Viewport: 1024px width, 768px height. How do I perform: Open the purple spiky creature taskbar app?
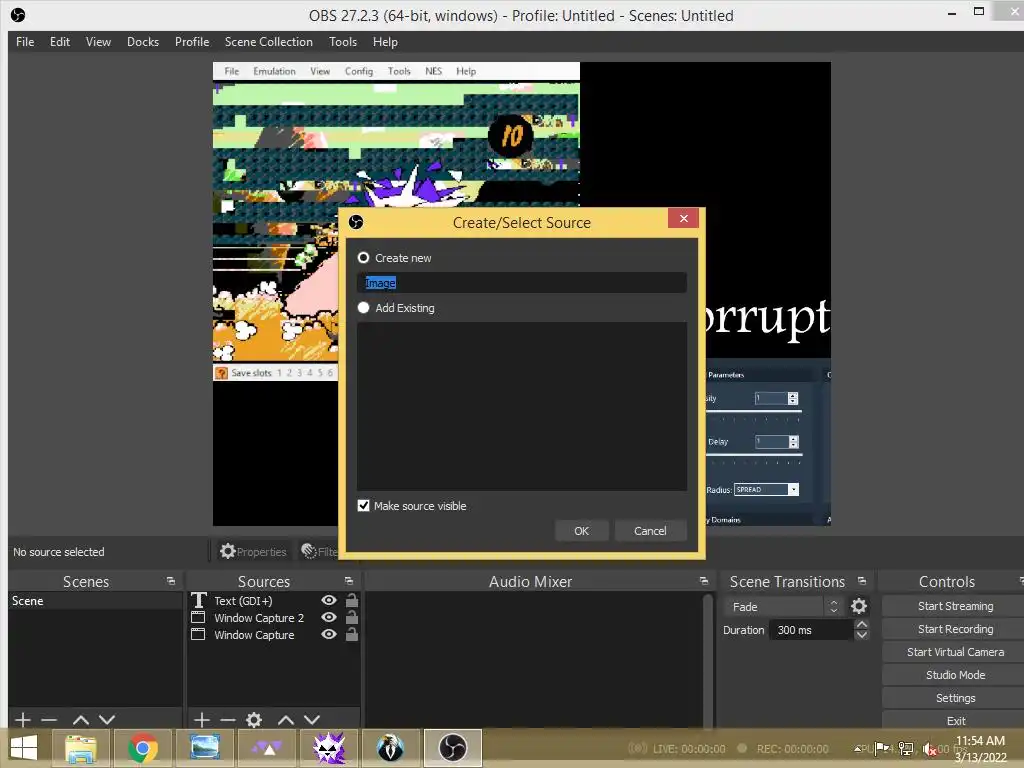(x=329, y=748)
